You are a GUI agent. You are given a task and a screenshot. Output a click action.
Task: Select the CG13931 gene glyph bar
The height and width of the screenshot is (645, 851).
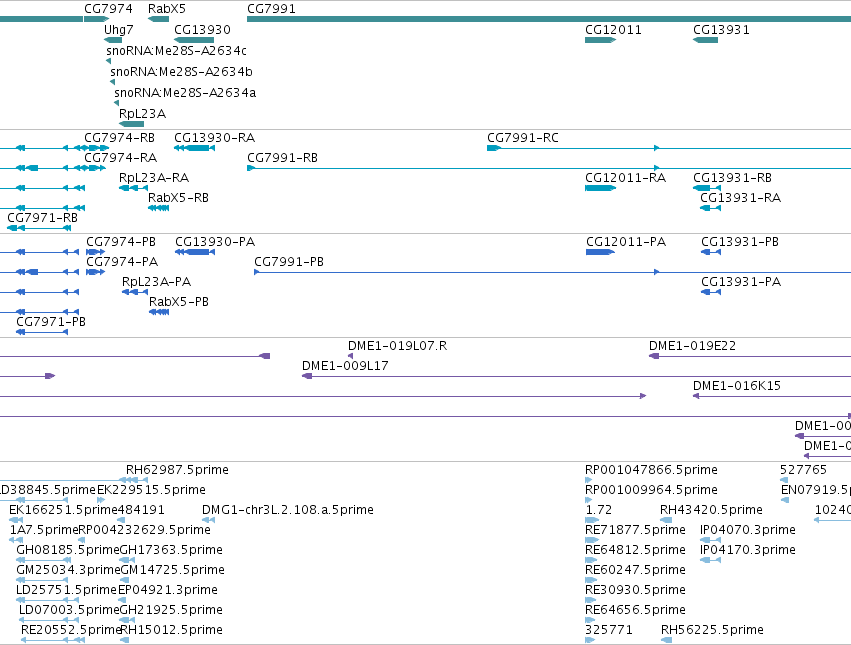tap(705, 40)
